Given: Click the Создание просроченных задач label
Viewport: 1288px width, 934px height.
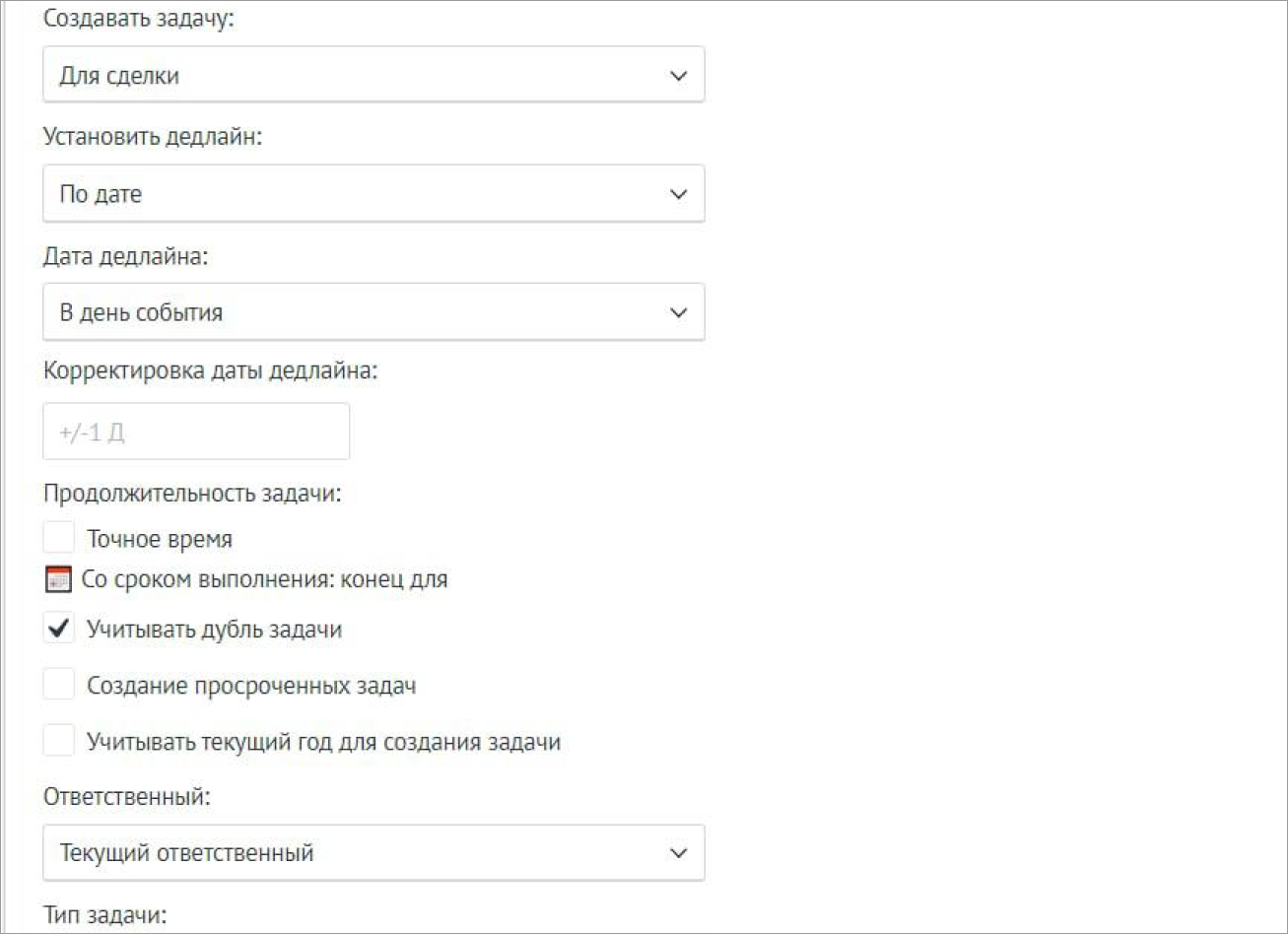Looking at the screenshot, I should 251,686.
